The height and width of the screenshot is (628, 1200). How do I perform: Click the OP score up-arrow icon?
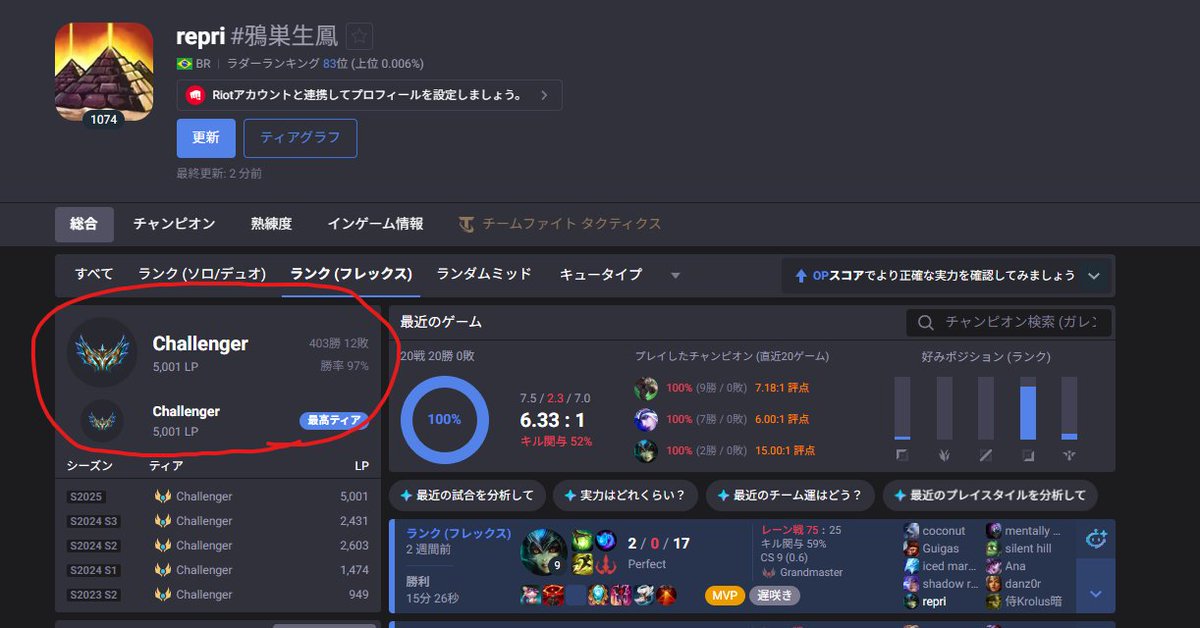coord(801,275)
